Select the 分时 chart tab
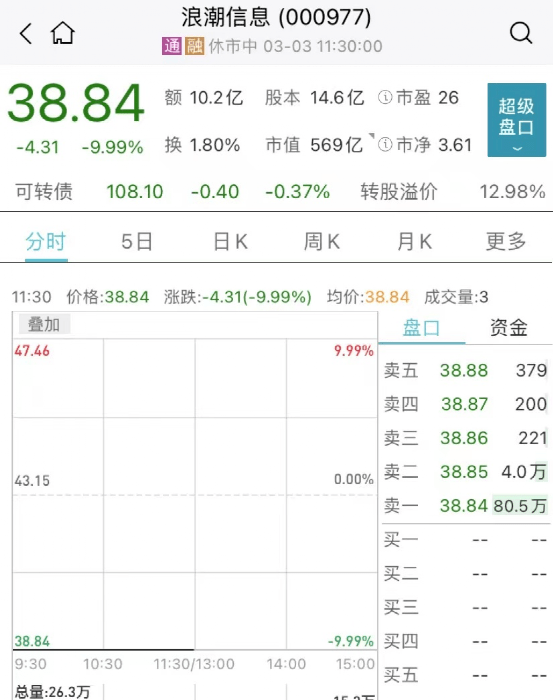The image size is (553, 700). pos(46,242)
